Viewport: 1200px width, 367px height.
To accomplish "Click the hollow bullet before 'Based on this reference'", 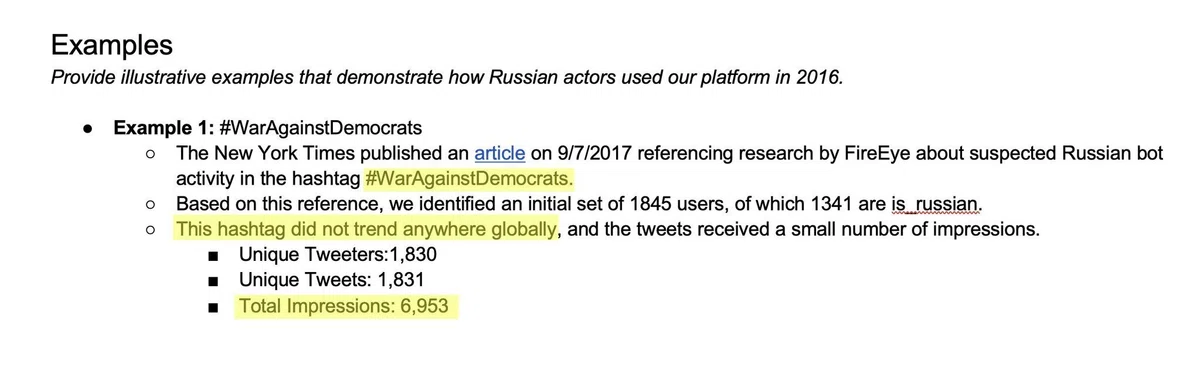I will click(x=149, y=205).
